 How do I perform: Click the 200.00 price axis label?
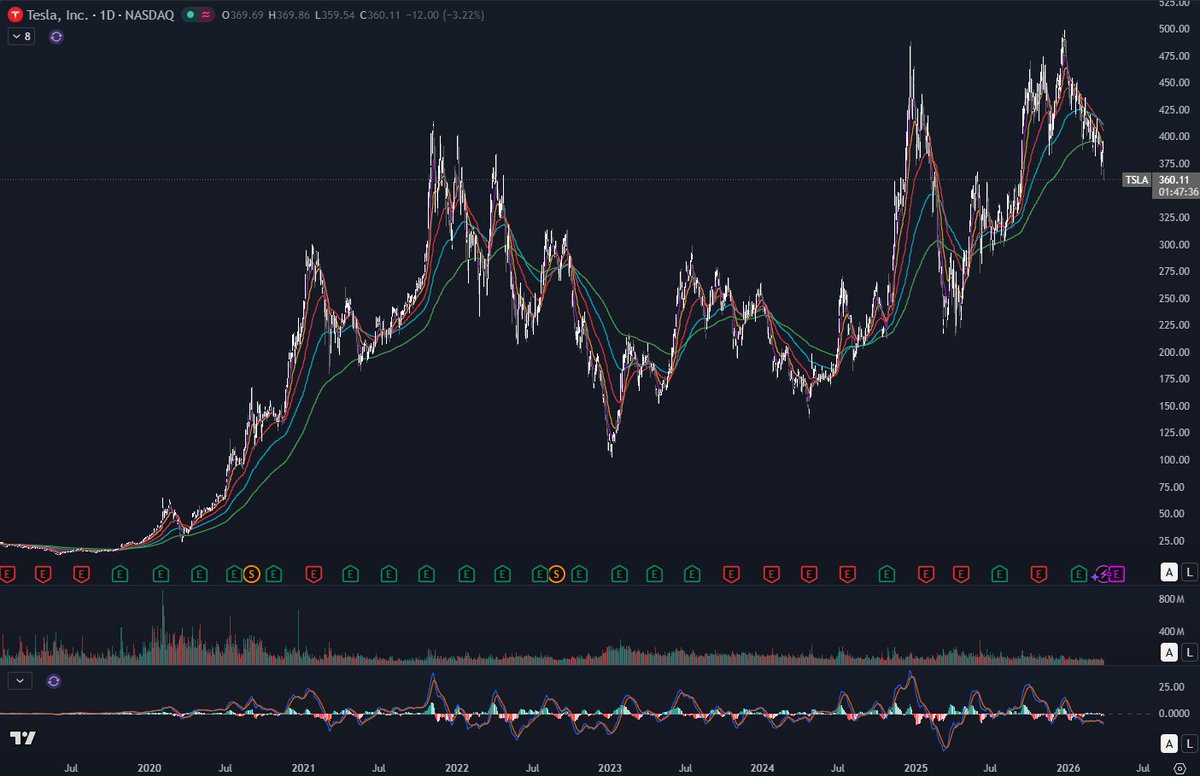coord(1173,352)
